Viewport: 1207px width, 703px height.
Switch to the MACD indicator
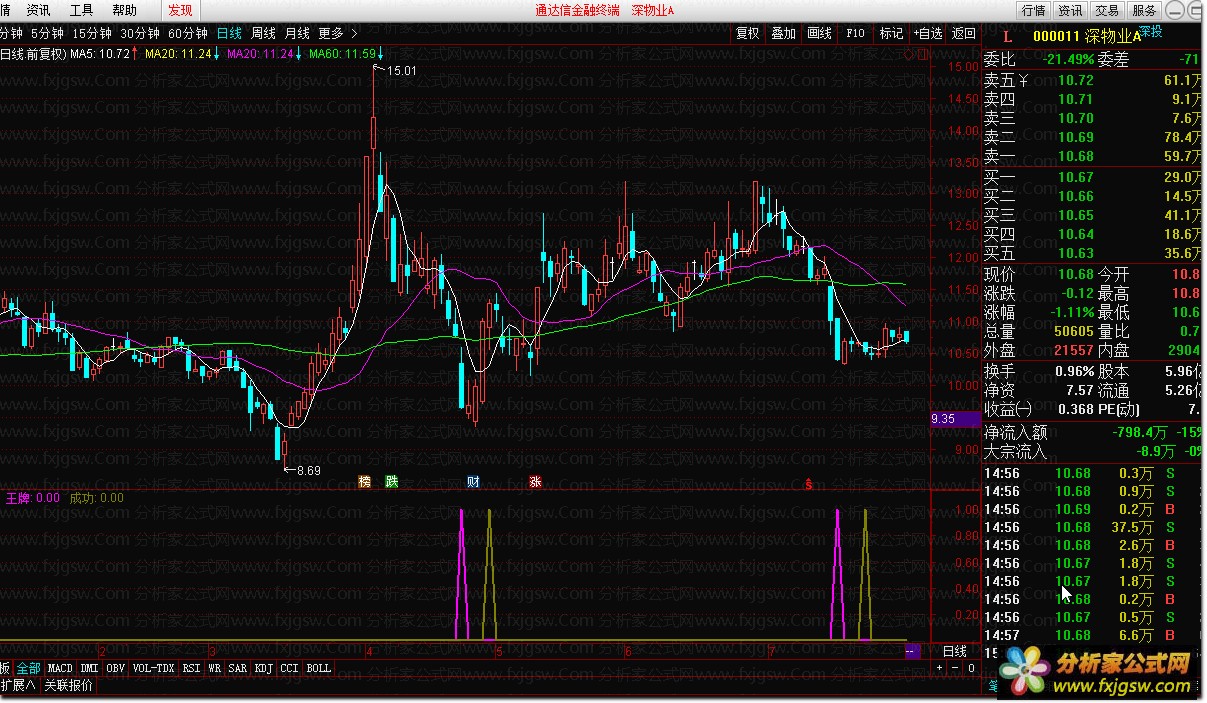coord(60,668)
